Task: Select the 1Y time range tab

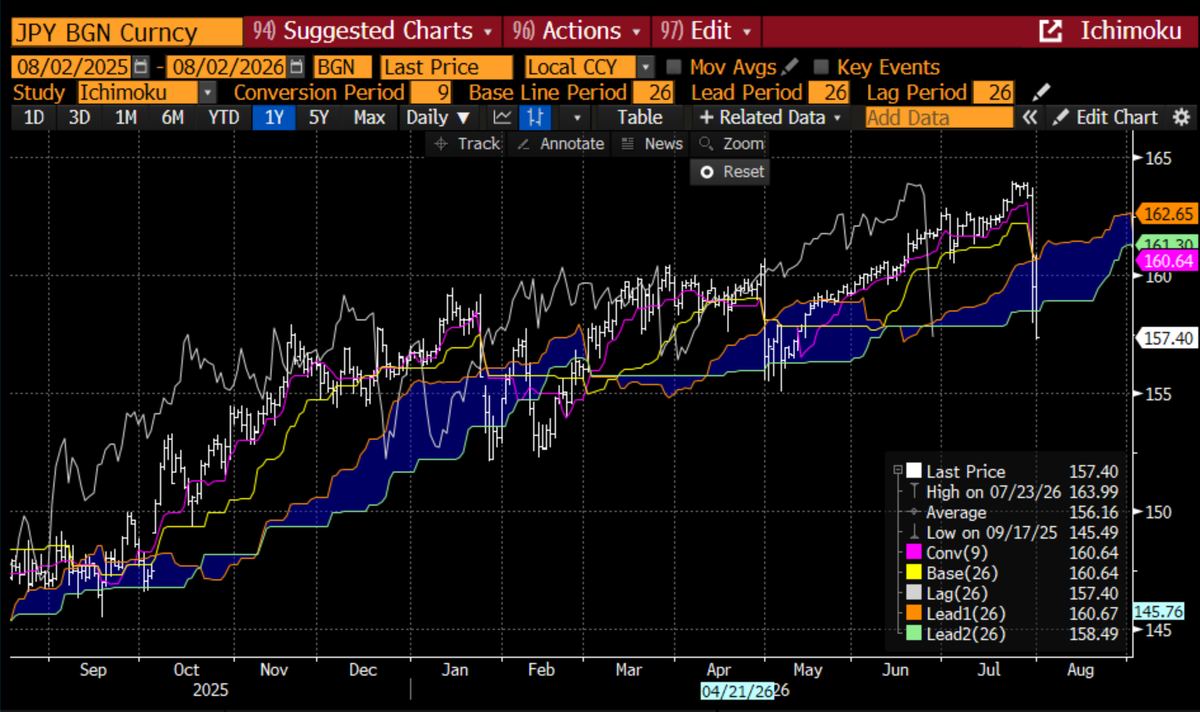Action: [x=273, y=117]
